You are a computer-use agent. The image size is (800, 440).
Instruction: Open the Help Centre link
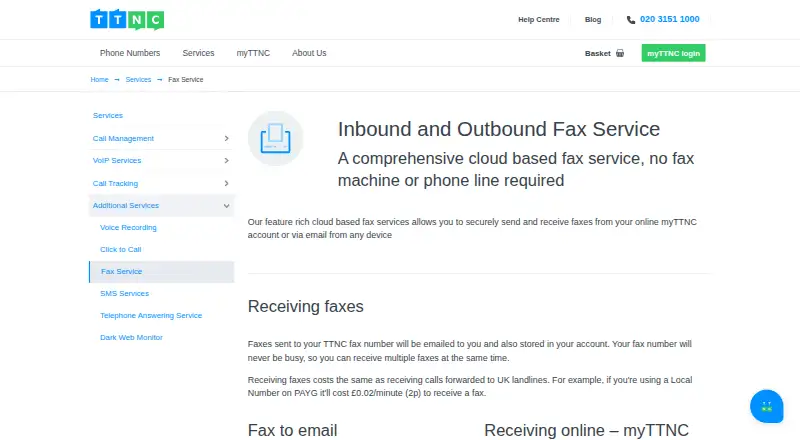[x=539, y=19]
